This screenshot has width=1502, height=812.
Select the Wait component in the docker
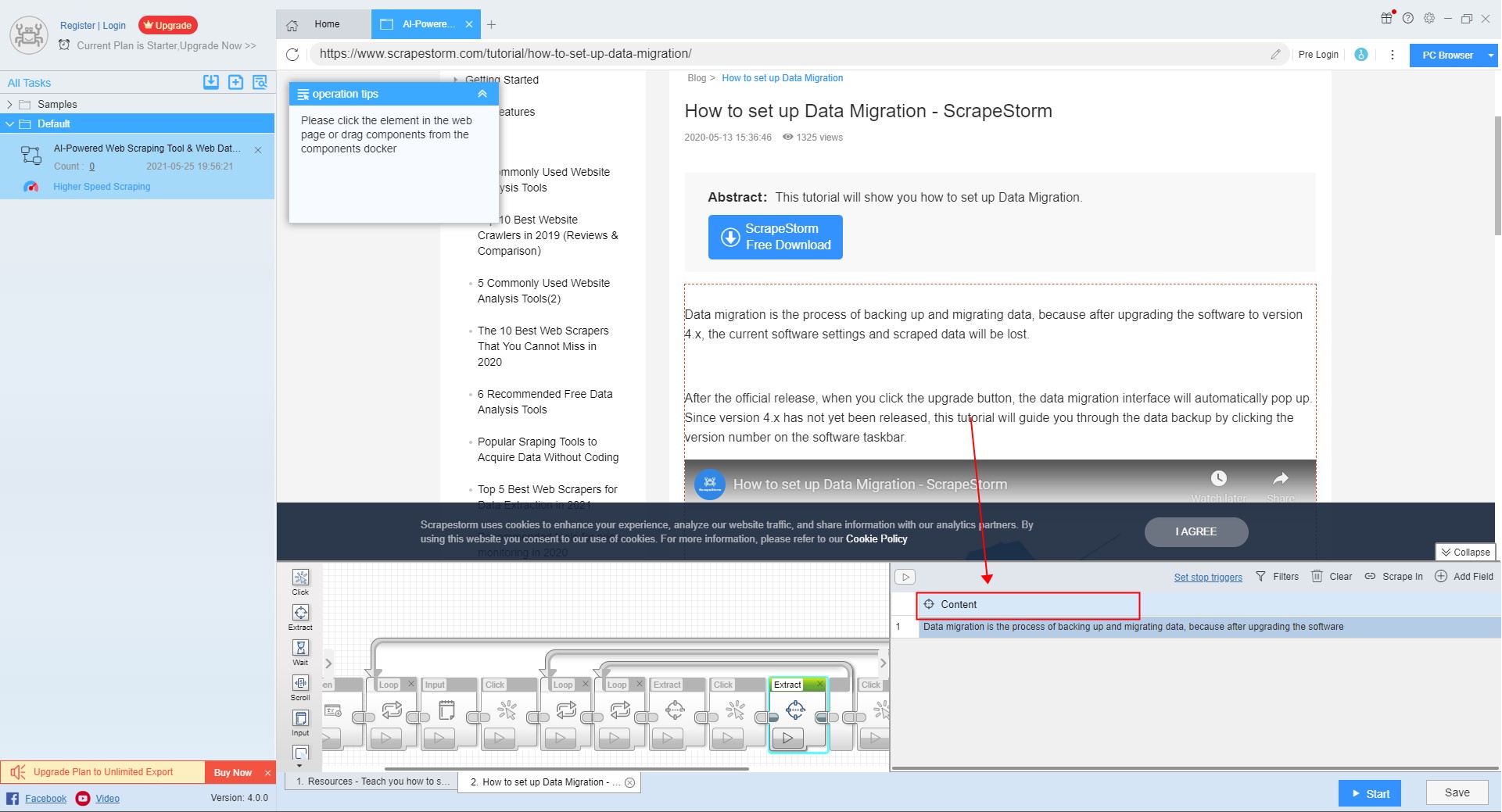[x=300, y=652]
